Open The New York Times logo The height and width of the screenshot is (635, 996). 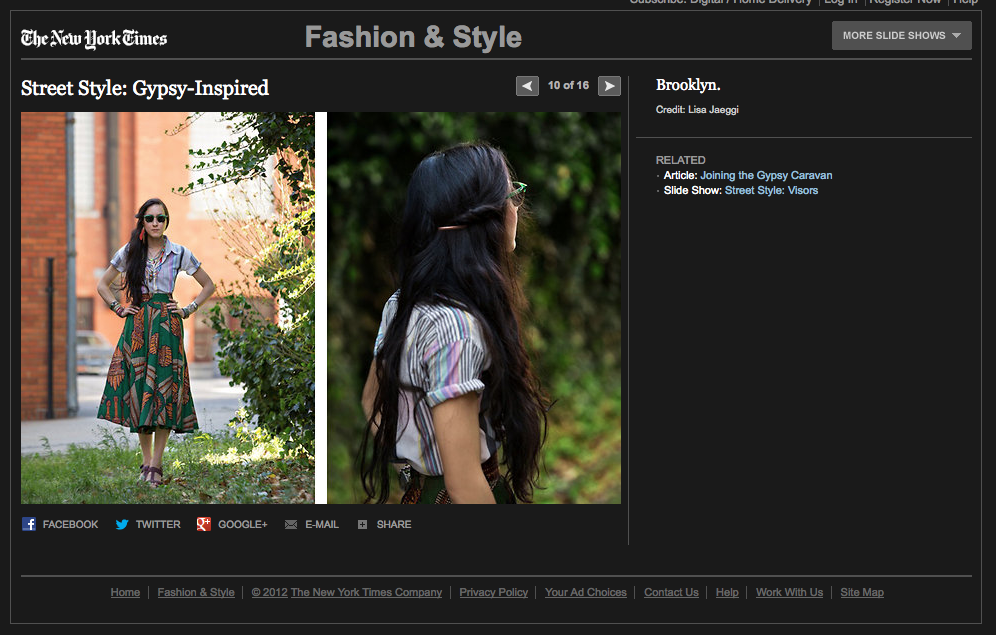point(94,39)
